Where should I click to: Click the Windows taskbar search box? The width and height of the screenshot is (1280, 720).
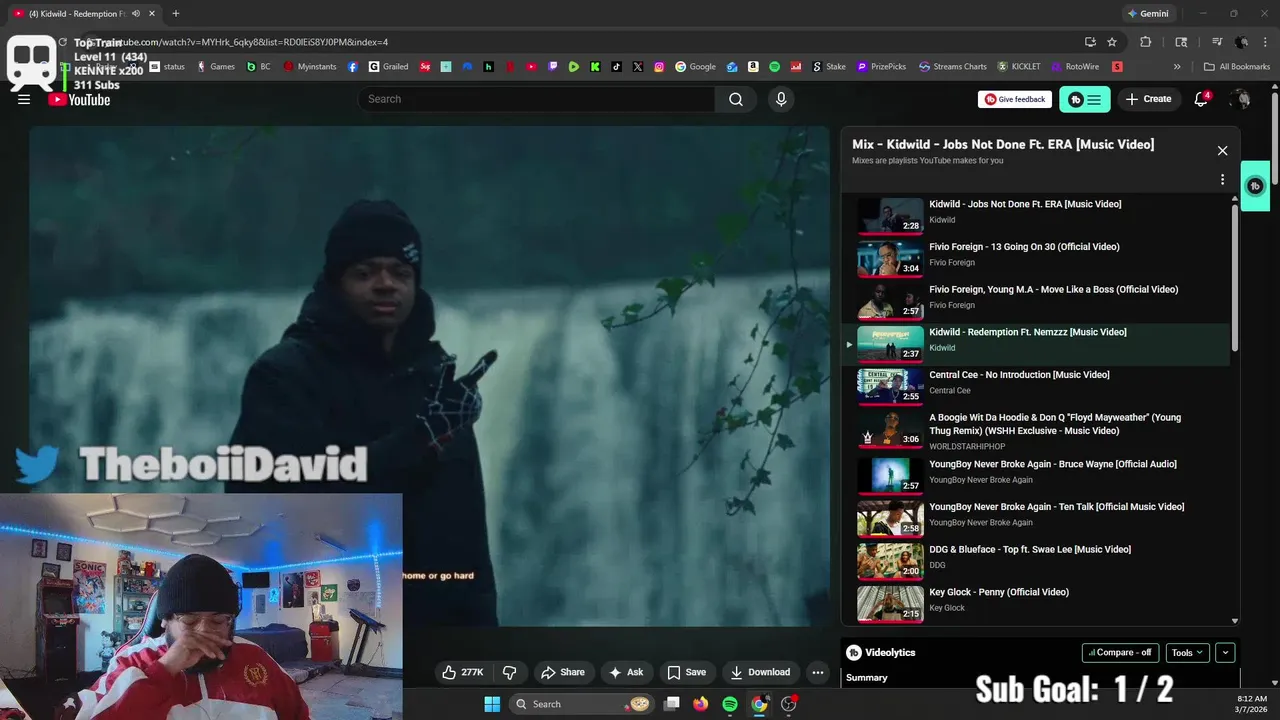(x=582, y=704)
